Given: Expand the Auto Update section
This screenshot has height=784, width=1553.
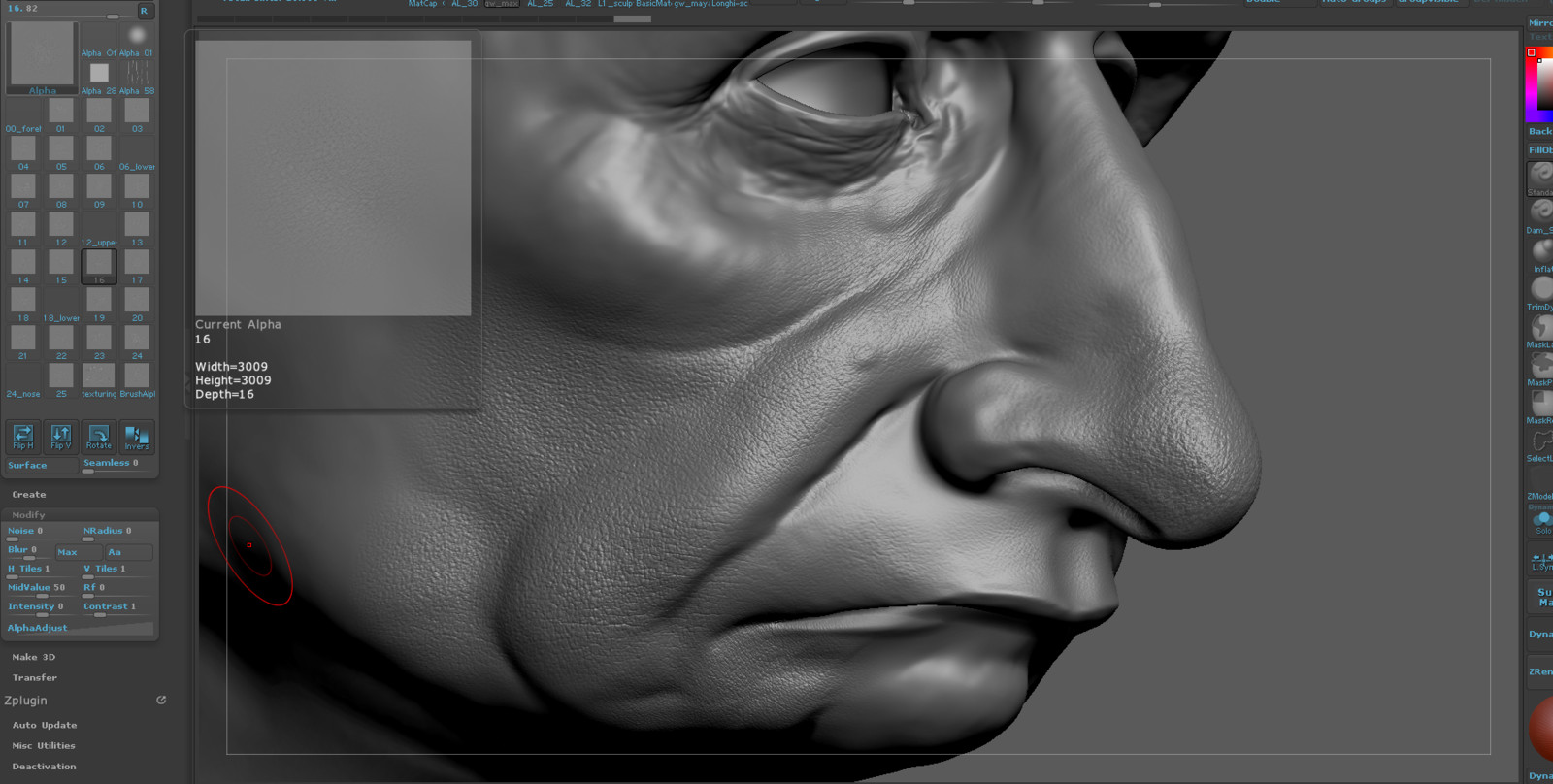Looking at the screenshot, I should coord(45,725).
